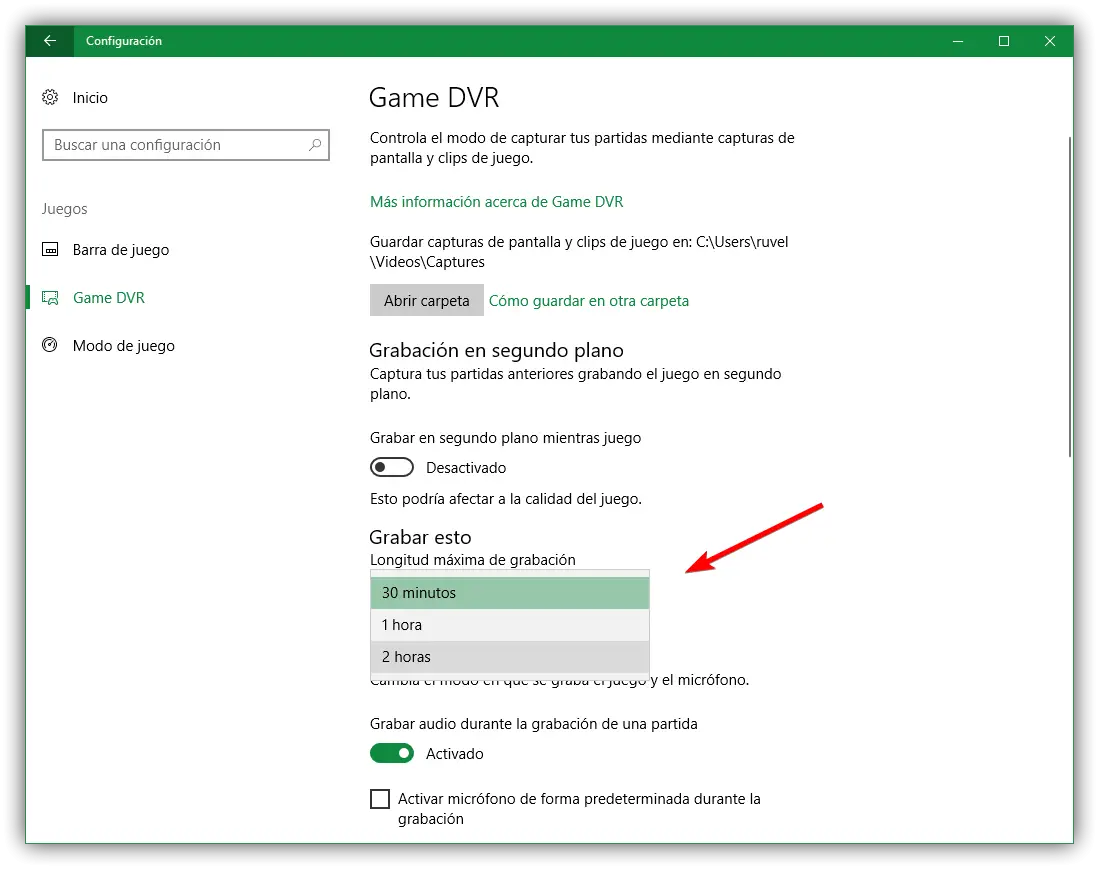1099x869 pixels.
Task: Click the Abrir carpeta button
Action: tap(426, 300)
